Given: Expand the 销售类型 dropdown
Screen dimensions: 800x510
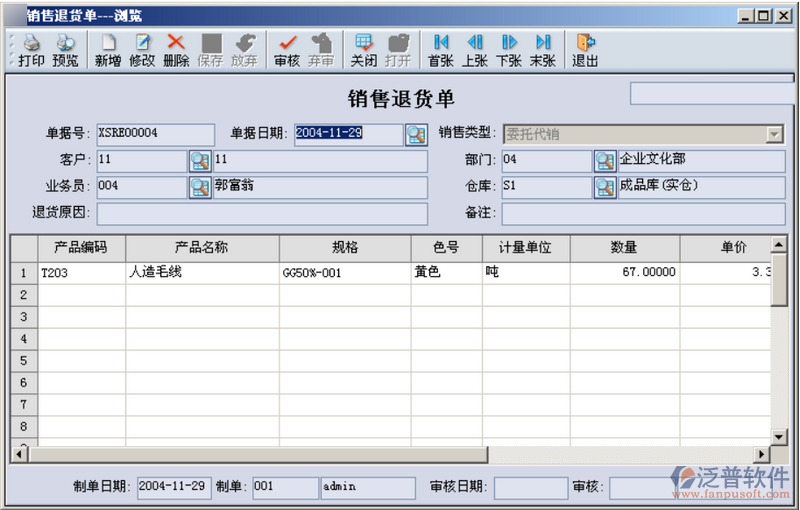Looking at the screenshot, I should point(775,134).
